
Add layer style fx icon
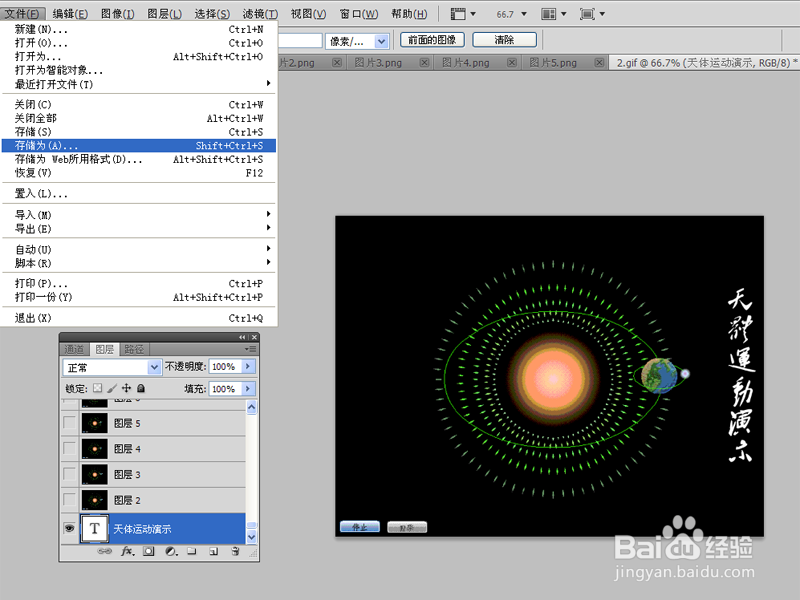coord(128,551)
